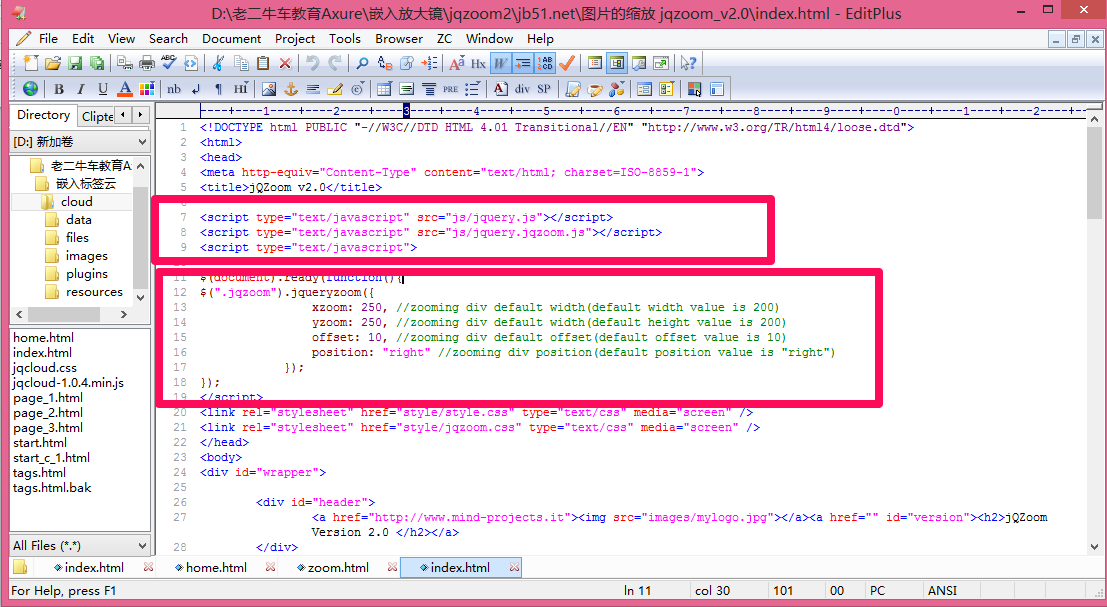Open the heading HI tag dropdown

(241, 89)
